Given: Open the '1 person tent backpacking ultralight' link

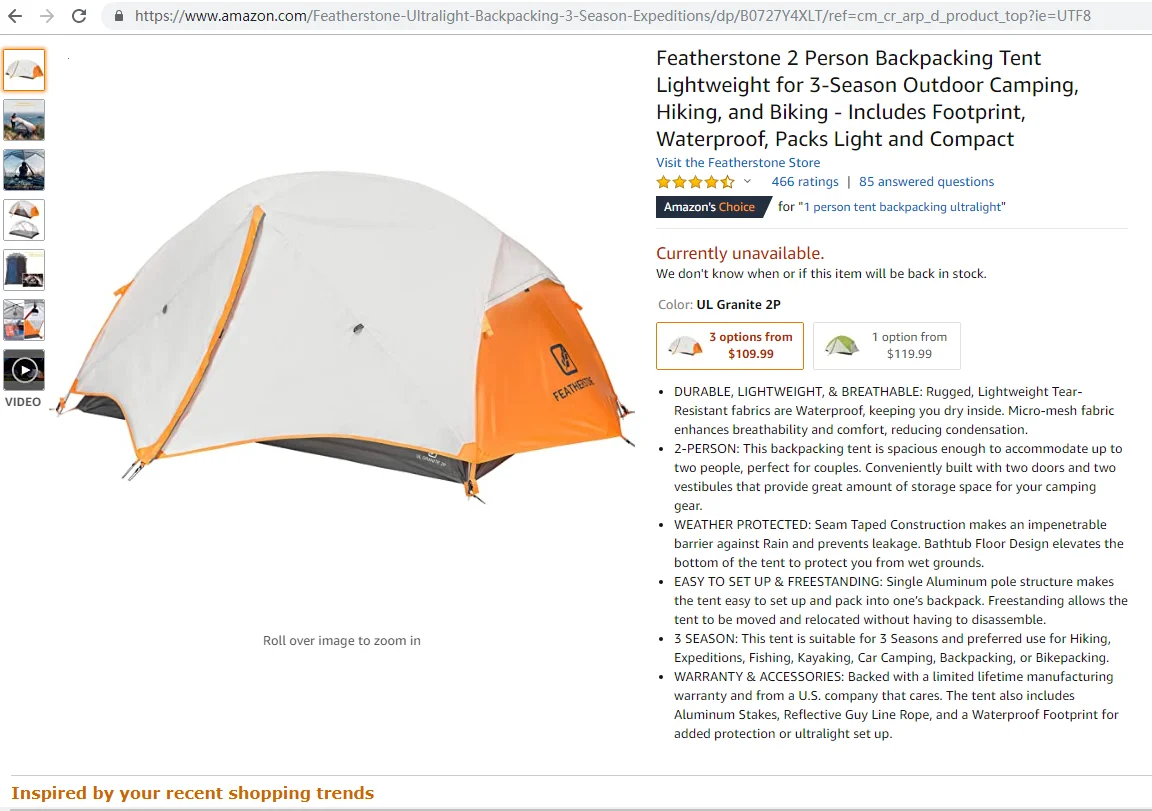Looking at the screenshot, I should (902, 207).
